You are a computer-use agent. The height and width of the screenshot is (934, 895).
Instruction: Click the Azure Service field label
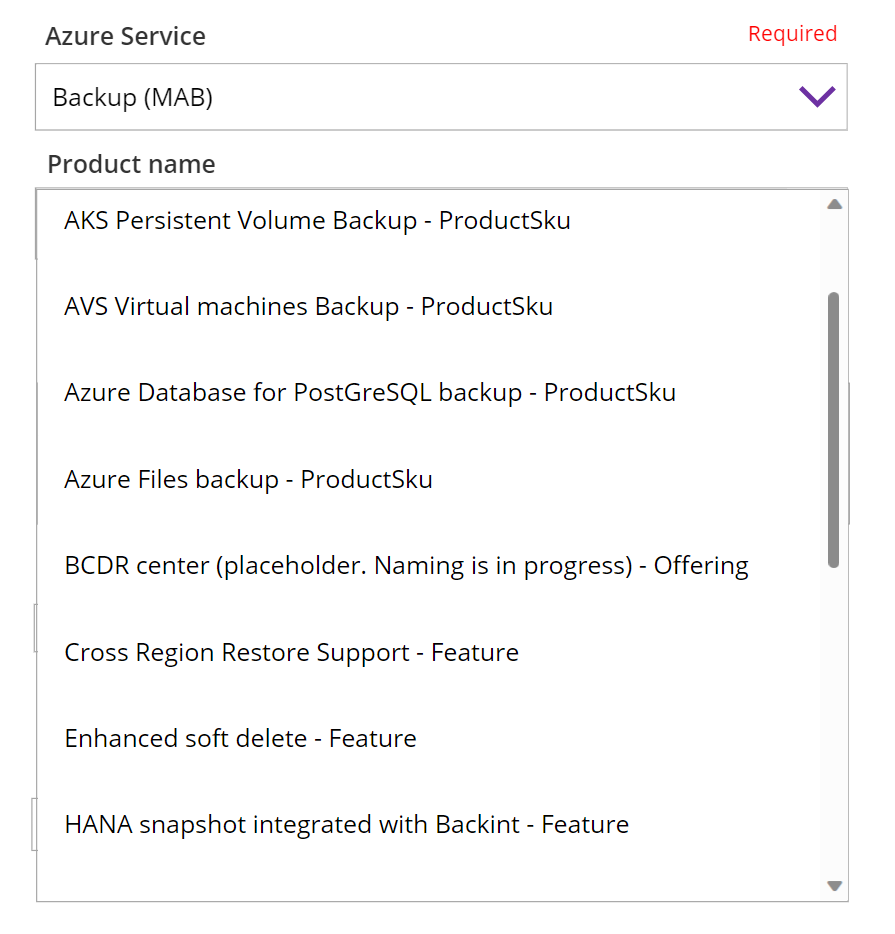[x=125, y=36]
